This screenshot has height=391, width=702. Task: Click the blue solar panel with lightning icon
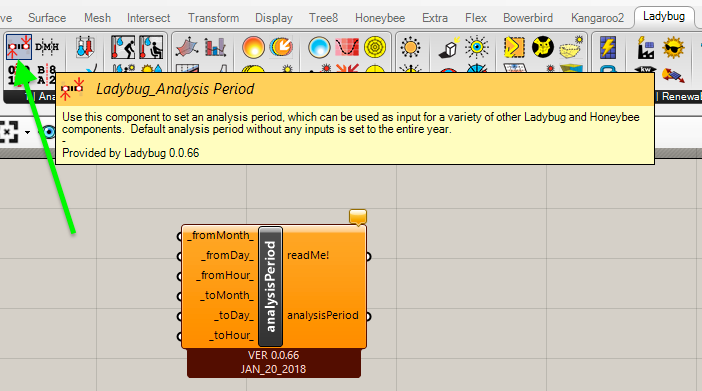(x=608, y=47)
